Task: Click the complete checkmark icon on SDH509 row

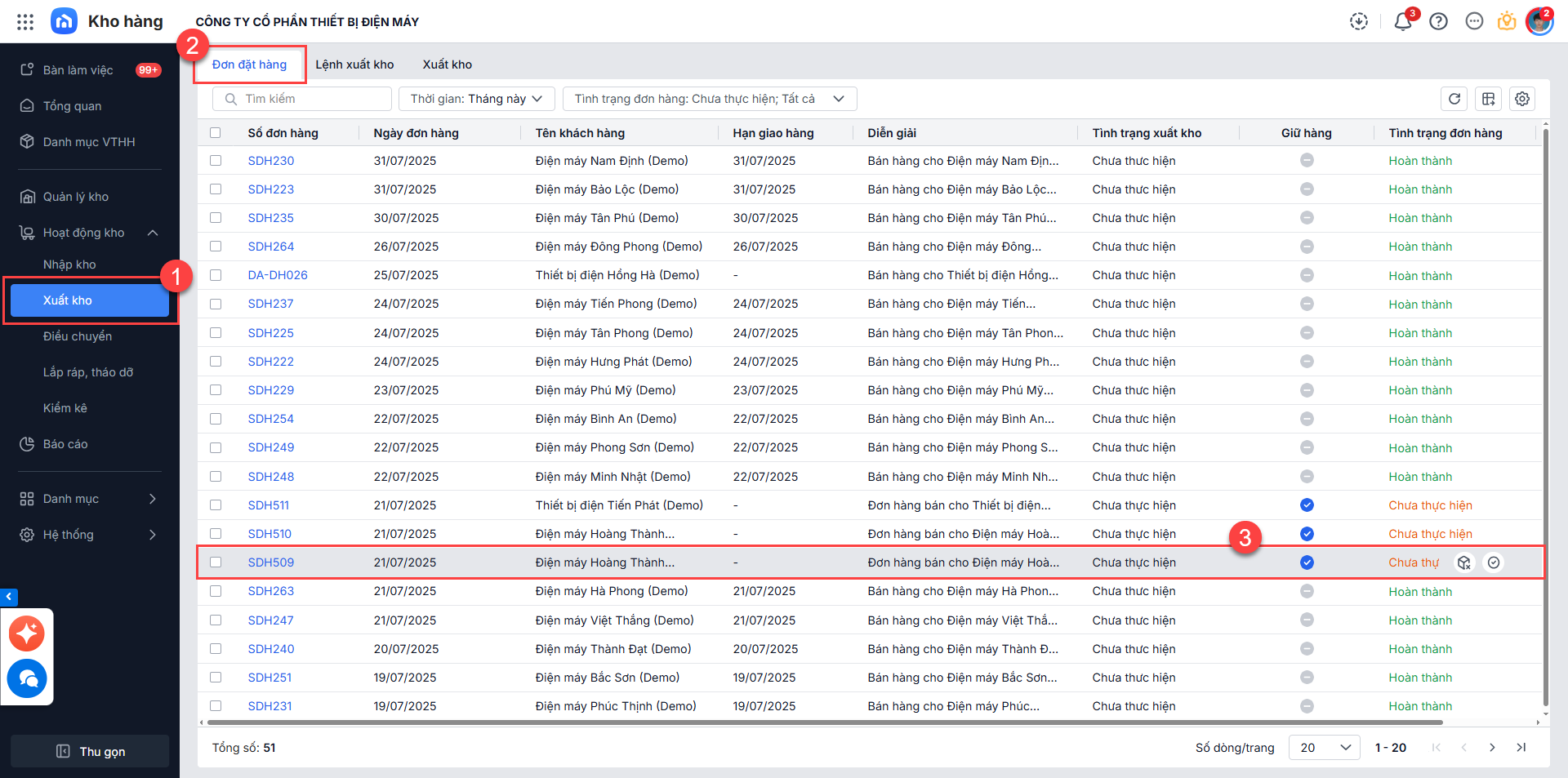Action: click(1493, 562)
